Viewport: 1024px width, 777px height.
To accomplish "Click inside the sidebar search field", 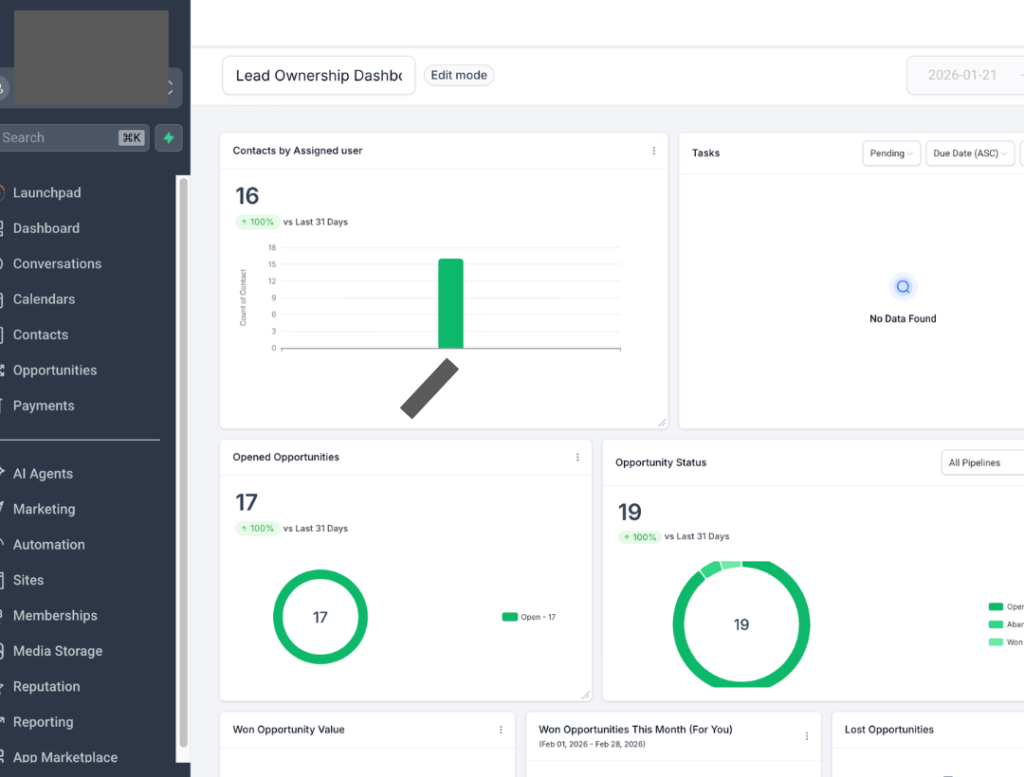I will (x=60, y=137).
